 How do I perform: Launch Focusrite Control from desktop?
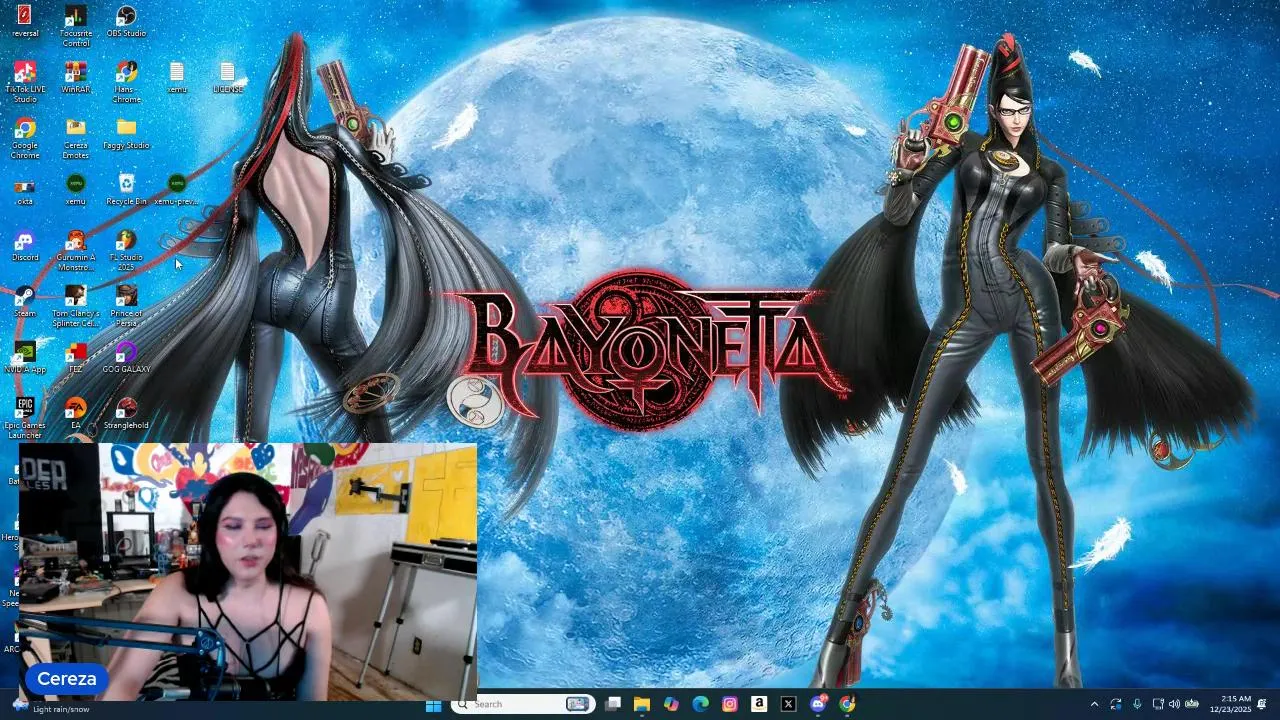(x=76, y=26)
